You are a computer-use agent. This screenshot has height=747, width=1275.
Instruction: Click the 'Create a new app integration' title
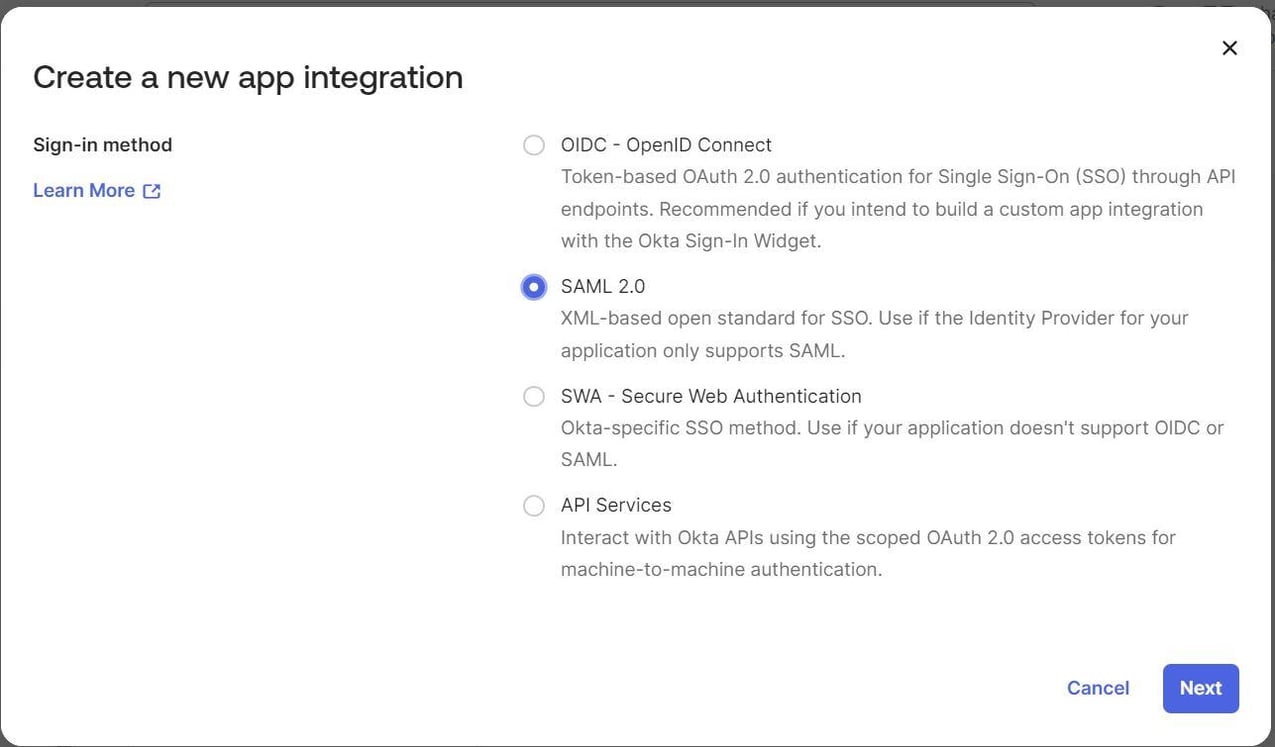[247, 76]
